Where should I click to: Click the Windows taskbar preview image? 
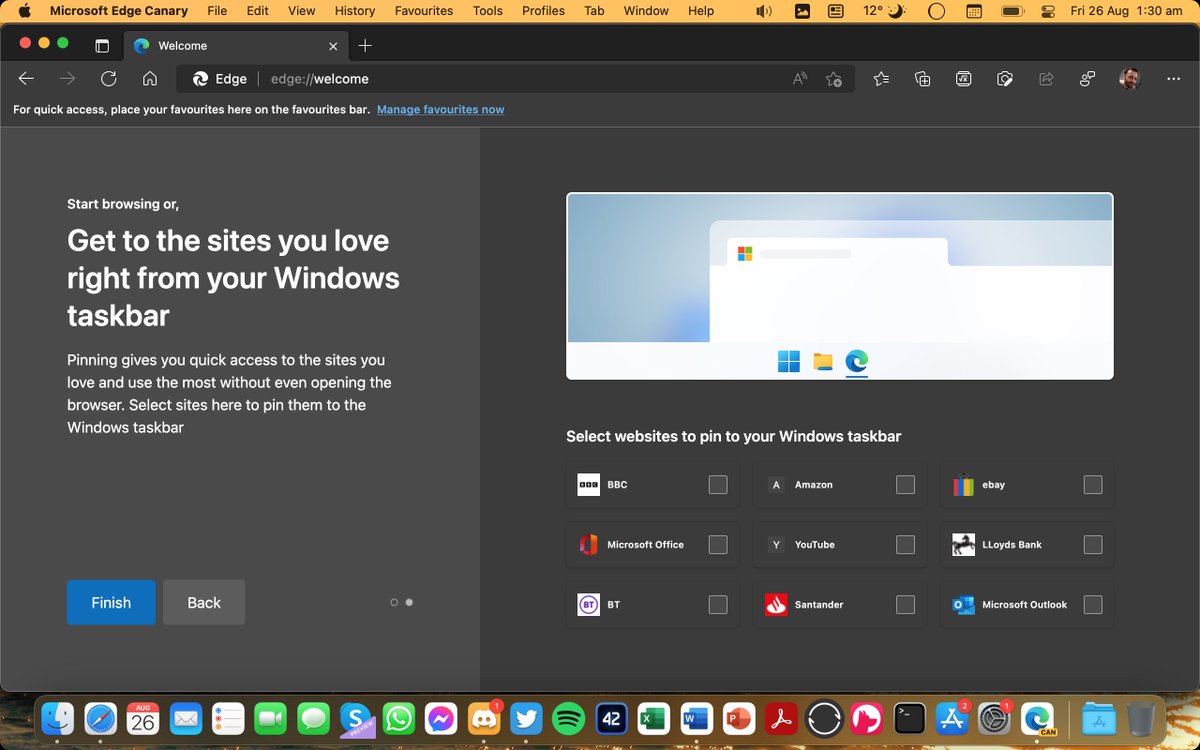840,286
